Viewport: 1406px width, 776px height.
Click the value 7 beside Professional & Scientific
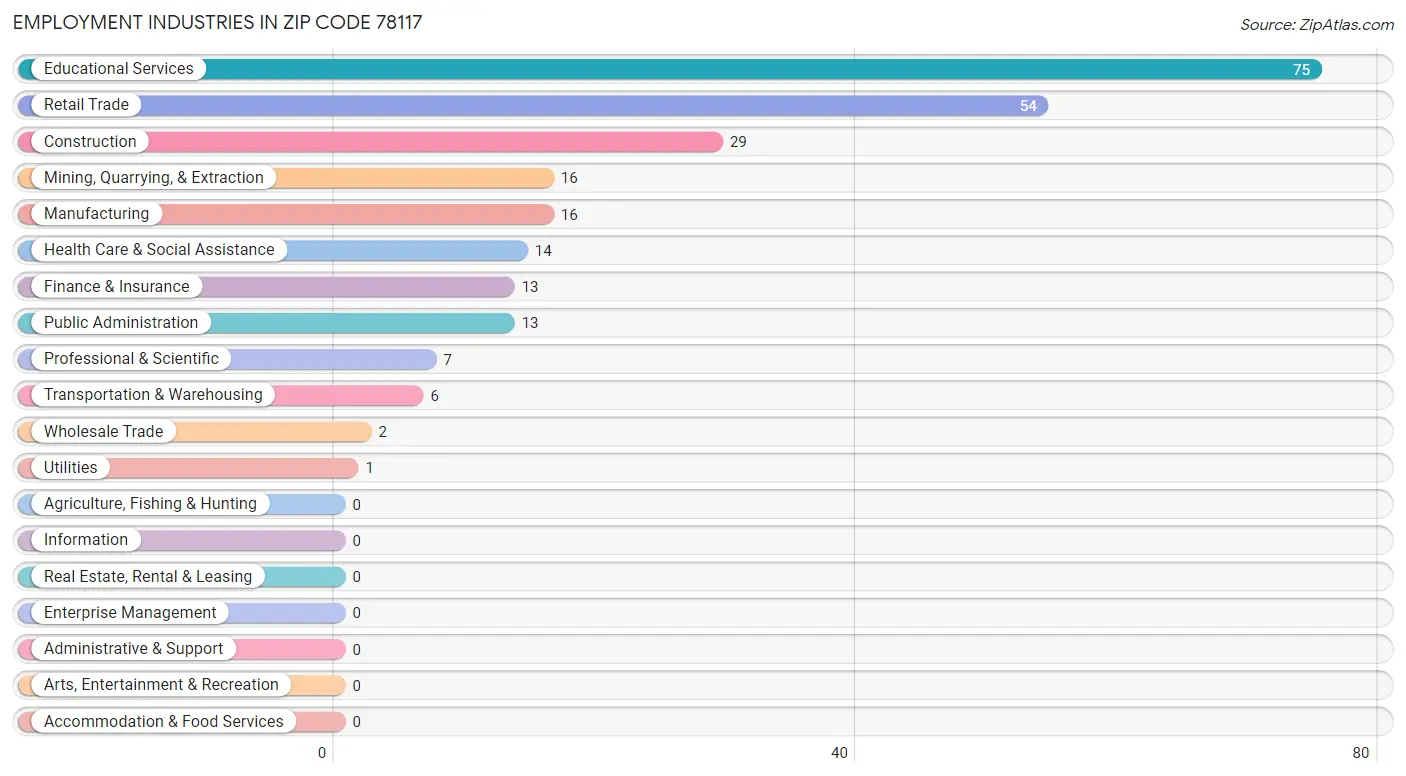[x=448, y=360]
